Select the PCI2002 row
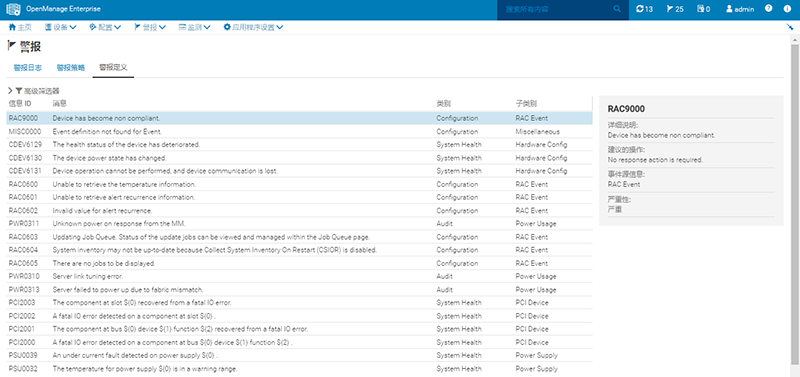Viewport: 800px width, 377px height. coord(299,316)
